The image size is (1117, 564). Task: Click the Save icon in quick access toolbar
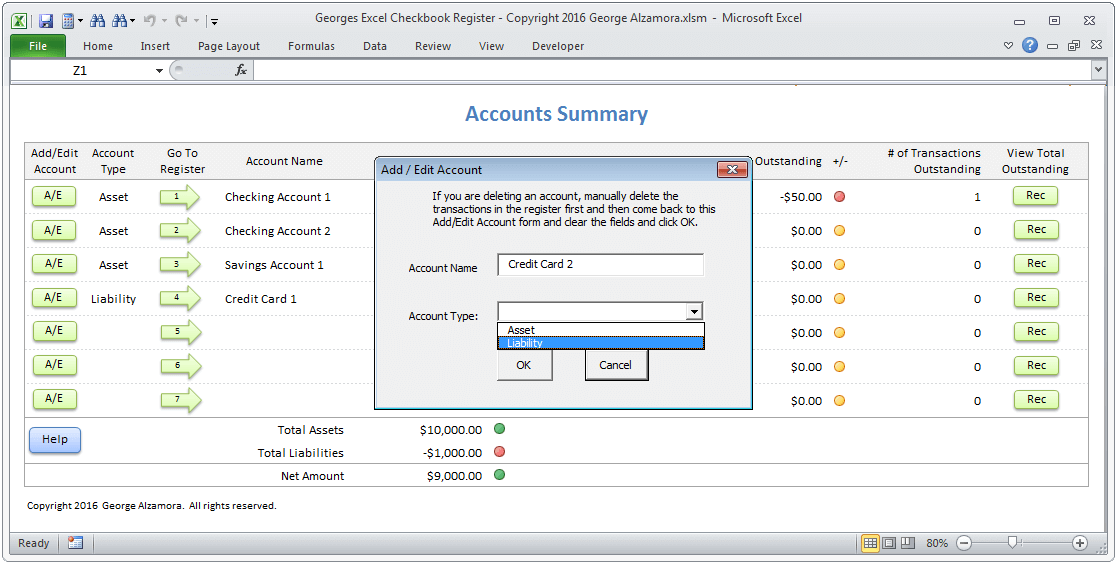click(46, 21)
